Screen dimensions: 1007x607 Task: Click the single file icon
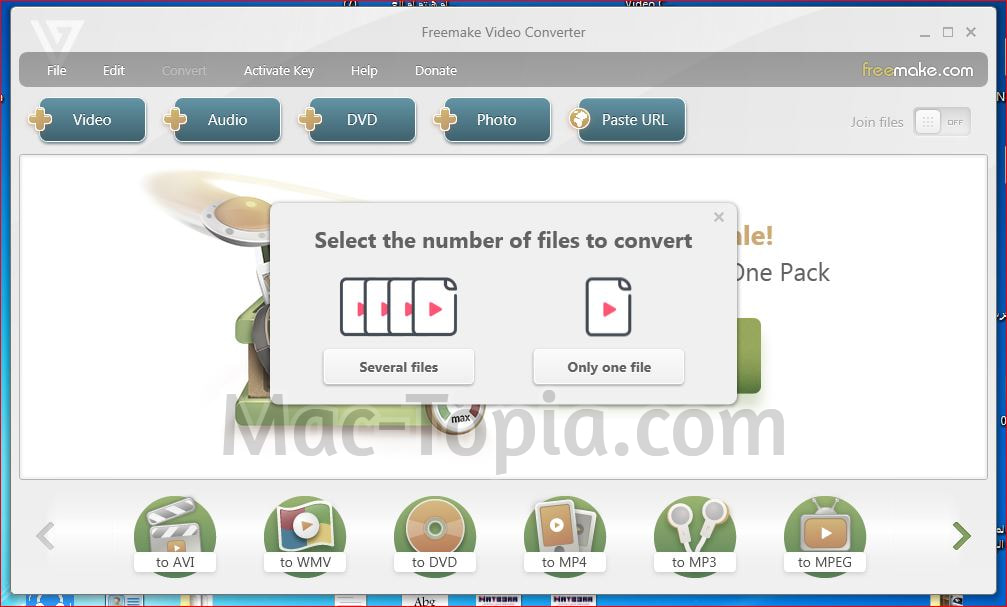pos(608,307)
